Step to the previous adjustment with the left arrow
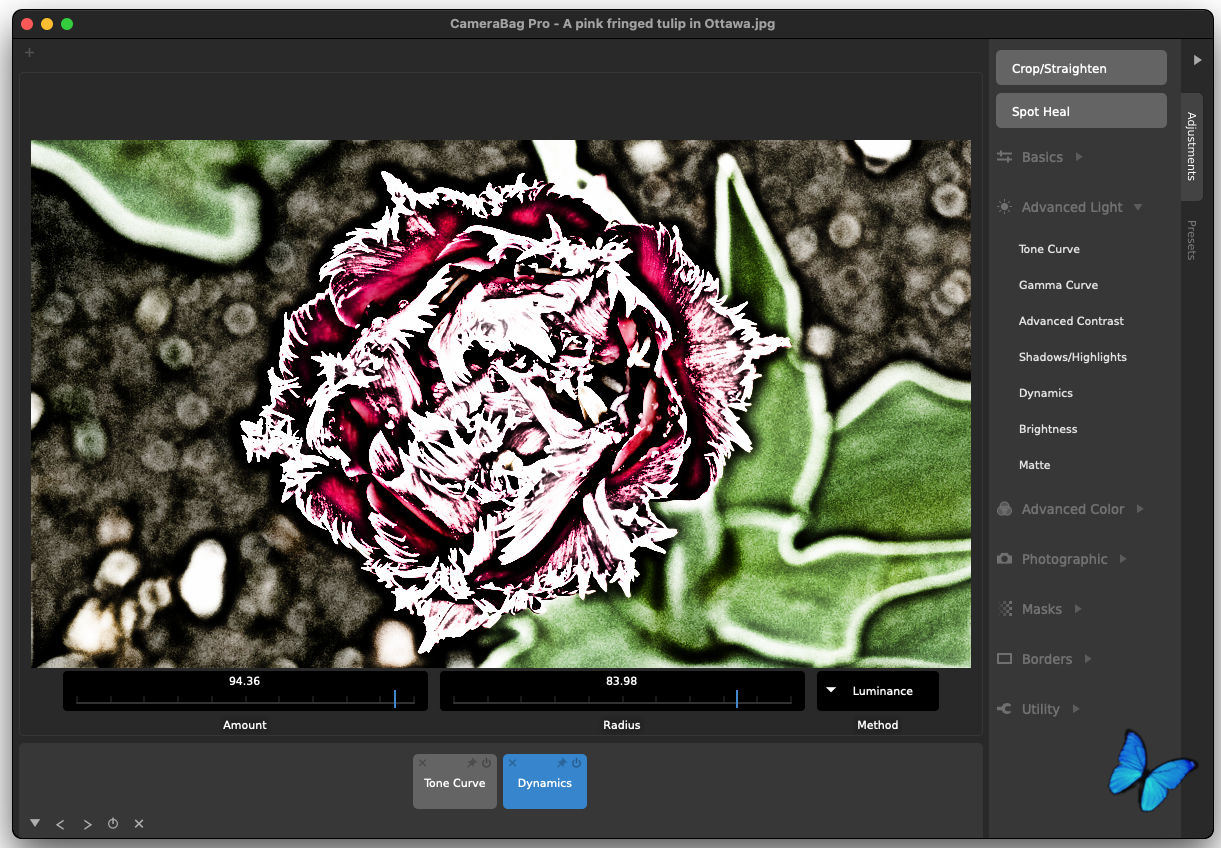 coord(60,824)
